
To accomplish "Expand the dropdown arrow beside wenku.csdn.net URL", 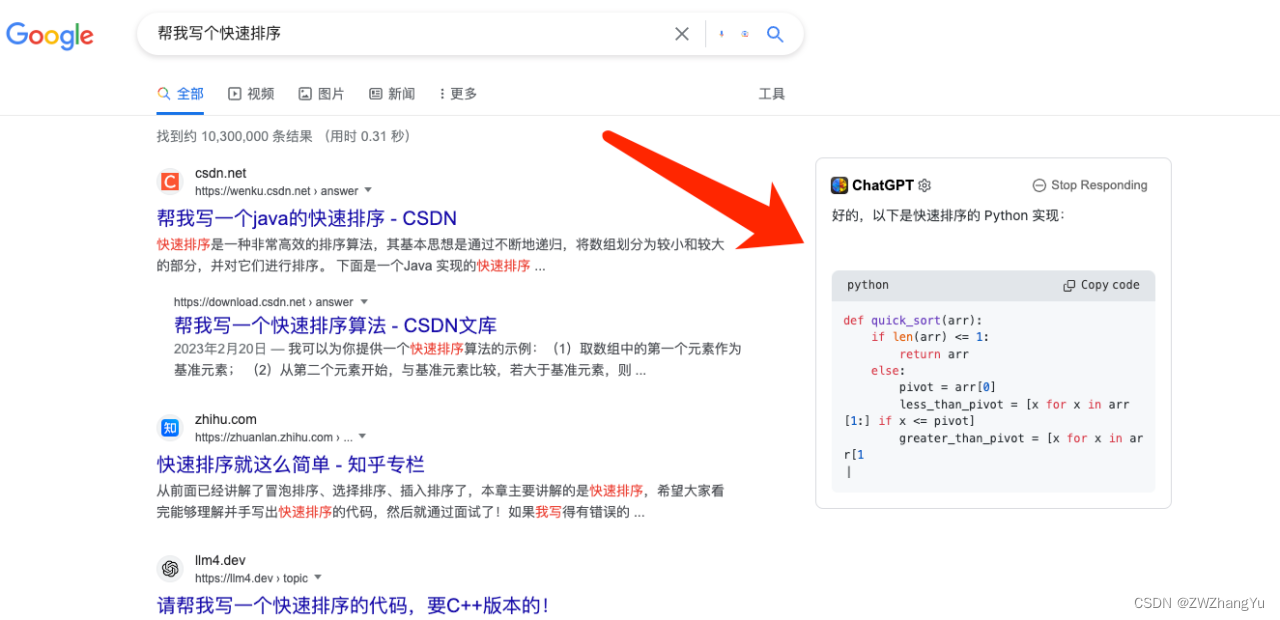I will [368, 190].
